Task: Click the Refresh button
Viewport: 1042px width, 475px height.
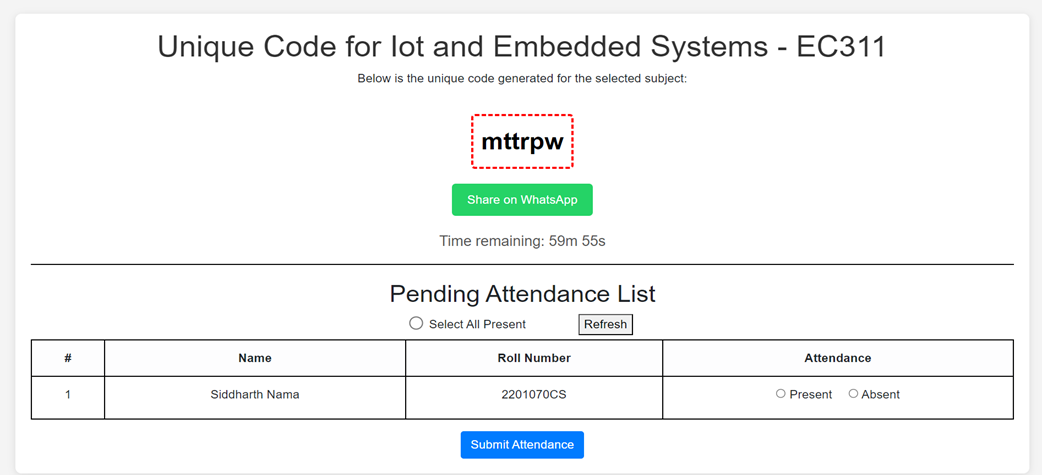Action: coord(605,324)
